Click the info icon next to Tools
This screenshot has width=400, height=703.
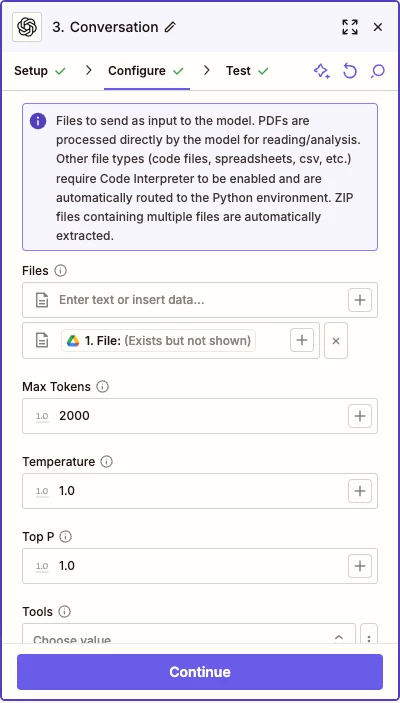[65, 612]
